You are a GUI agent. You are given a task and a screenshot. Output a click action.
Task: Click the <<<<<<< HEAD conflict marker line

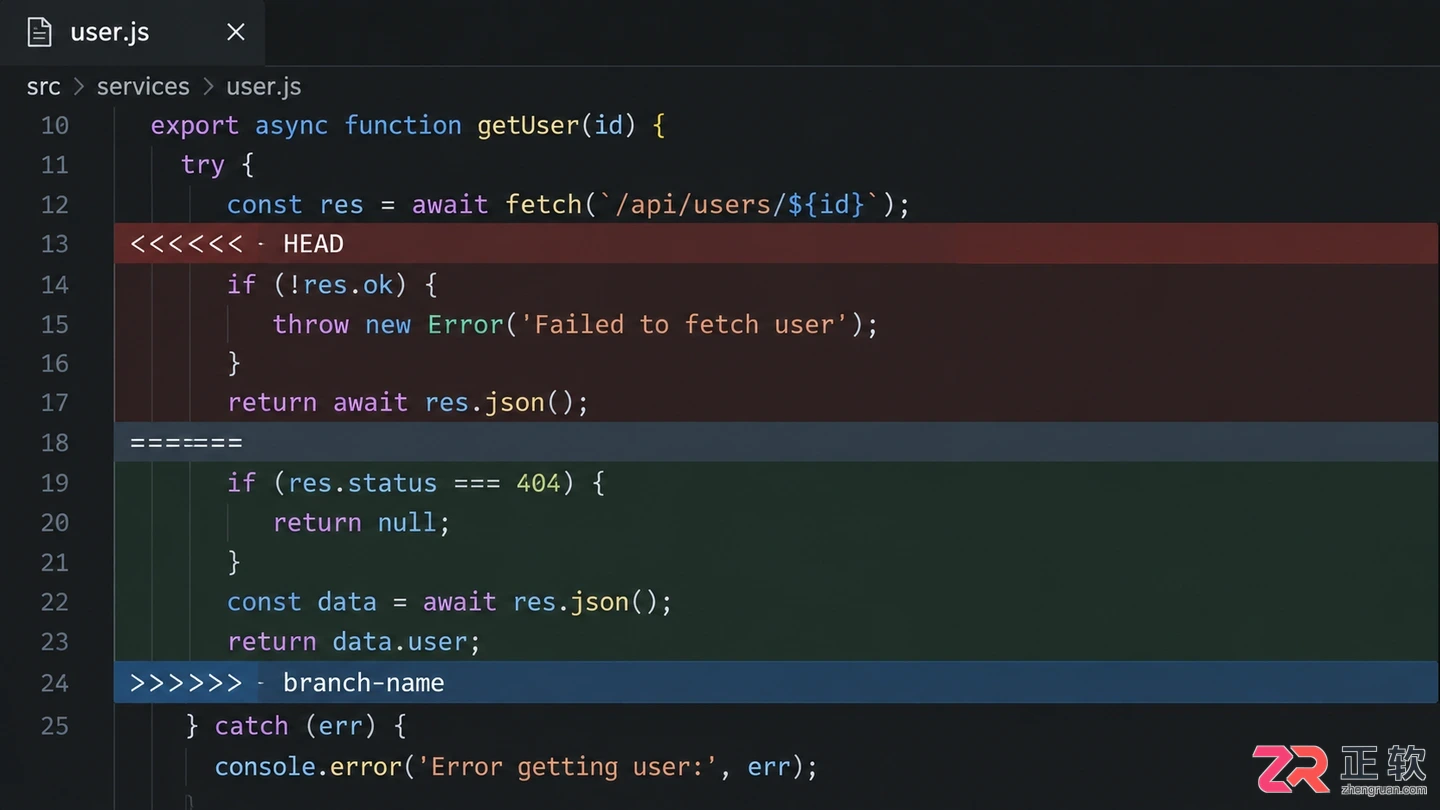pyautogui.click(x=776, y=244)
